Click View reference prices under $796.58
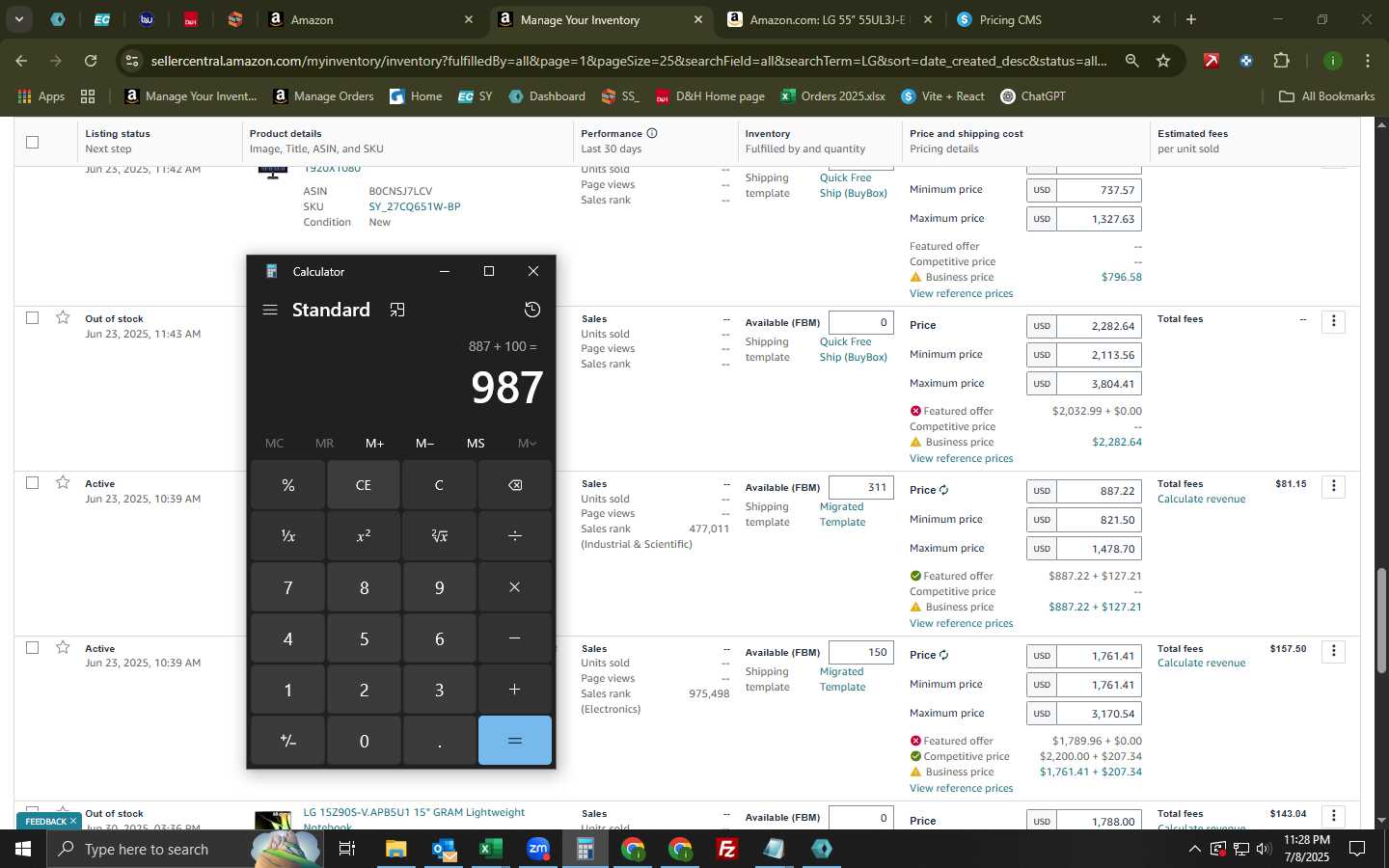This screenshot has height=868, width=1389. (961, 293)
